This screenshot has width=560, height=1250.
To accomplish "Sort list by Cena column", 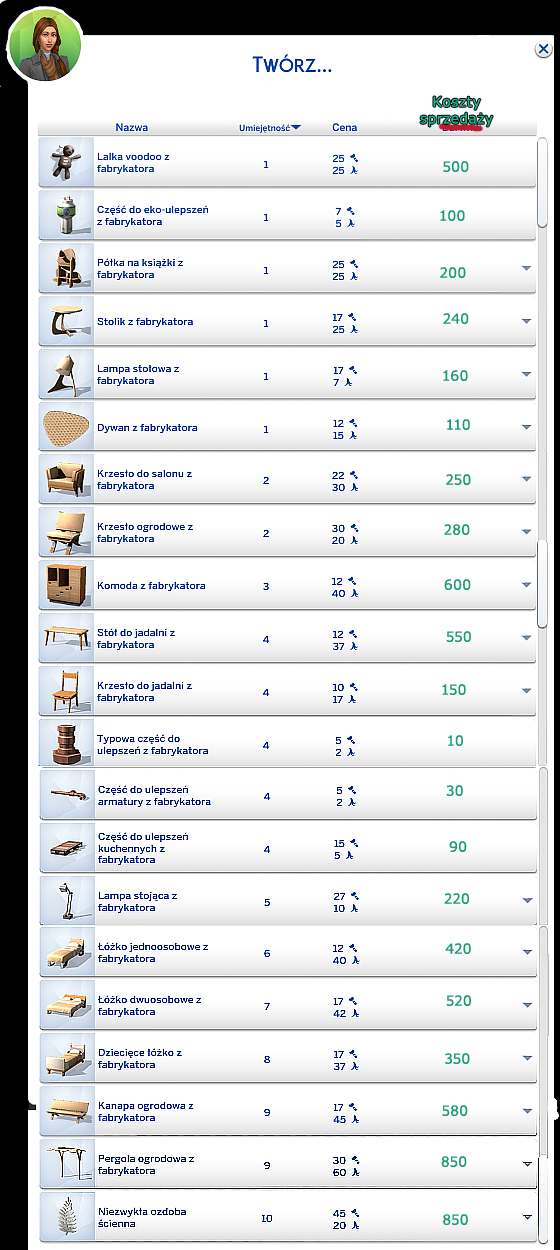I will (x=345, y=127).
